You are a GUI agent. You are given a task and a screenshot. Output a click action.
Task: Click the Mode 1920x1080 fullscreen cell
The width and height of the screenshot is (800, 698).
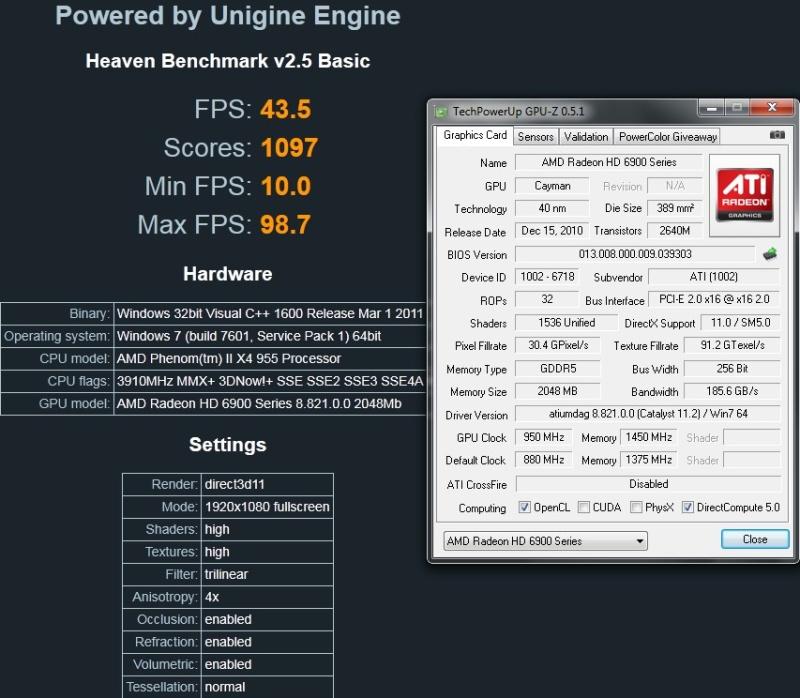[x=267, y=507]
